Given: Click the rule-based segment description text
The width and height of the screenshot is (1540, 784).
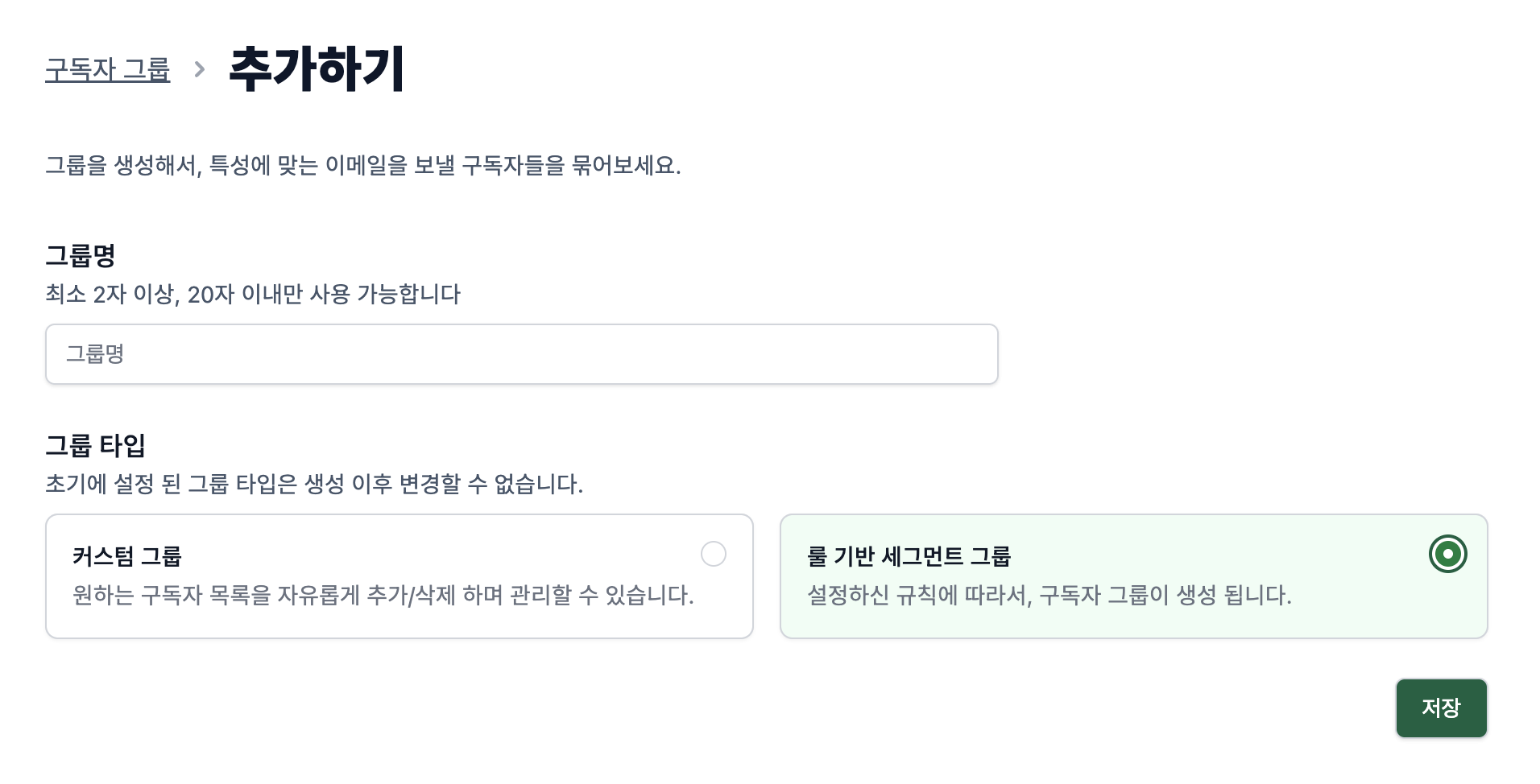Looking at the screenshot, I should point(1047,597).
